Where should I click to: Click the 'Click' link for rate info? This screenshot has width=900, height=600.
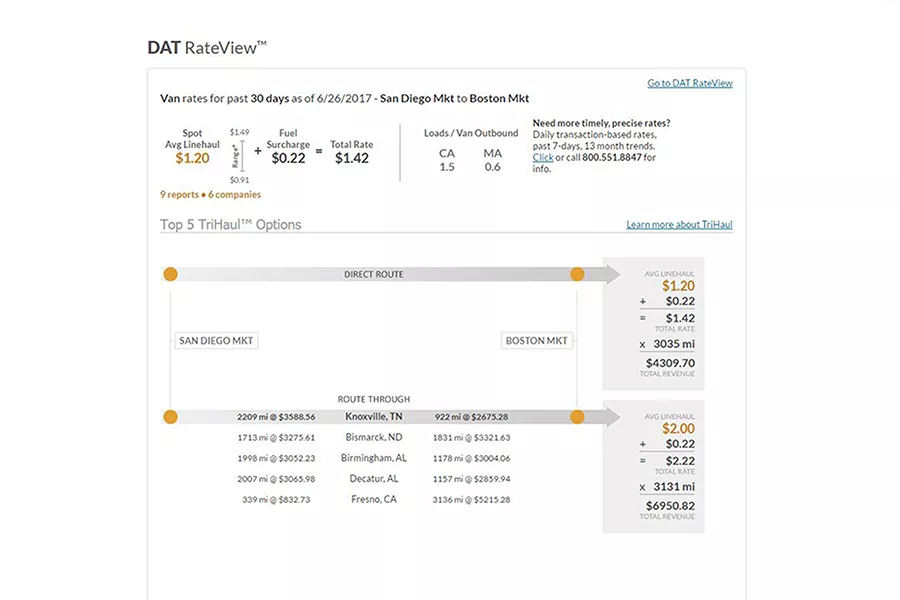point(542,157)
